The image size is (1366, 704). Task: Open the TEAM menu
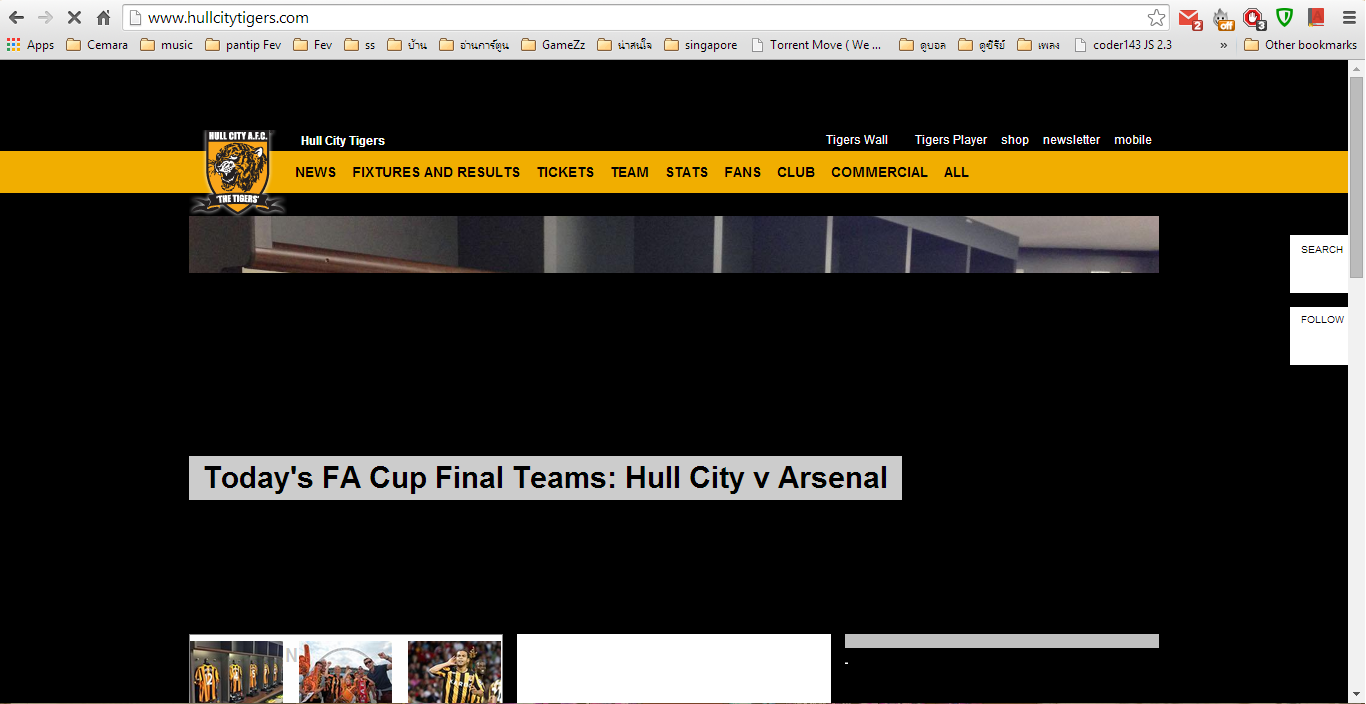[x=630, y=172]
